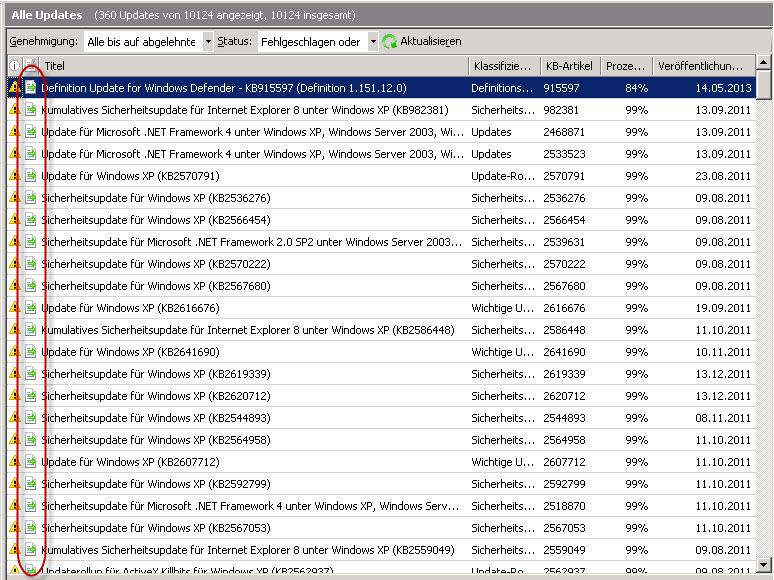The width and height of the screenshot is (774, 580).
Task: Select Update für Windows XP (KB2641690)
Action: tap(130, 352)
